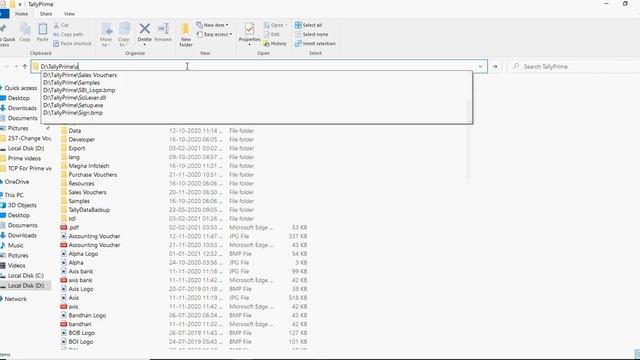Click the Go arrow beside address bar
The image size is (640, 360).
coord(495,67)
